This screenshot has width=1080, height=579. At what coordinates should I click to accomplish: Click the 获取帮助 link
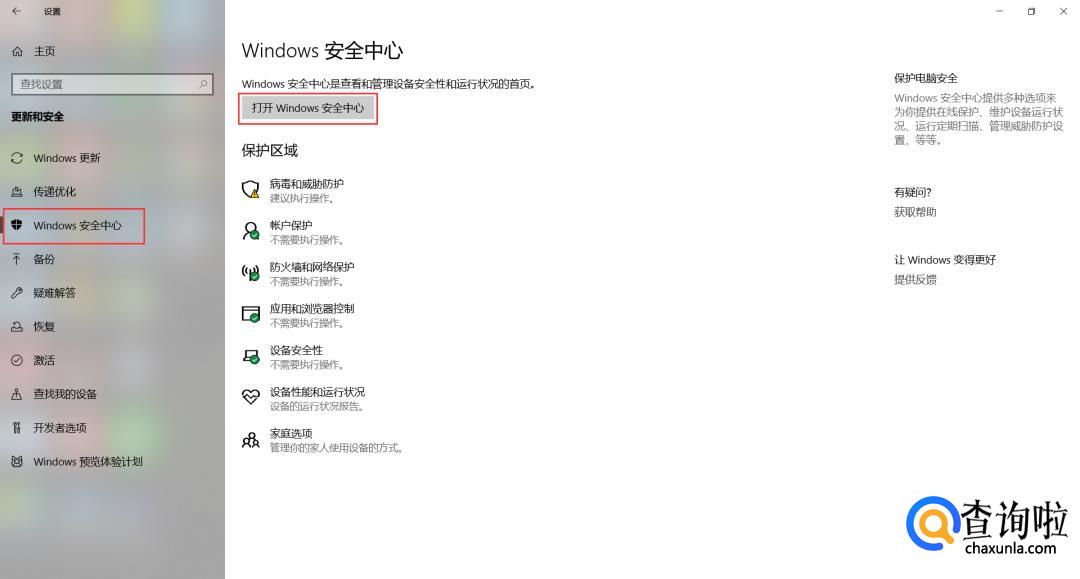pos(915,212)
